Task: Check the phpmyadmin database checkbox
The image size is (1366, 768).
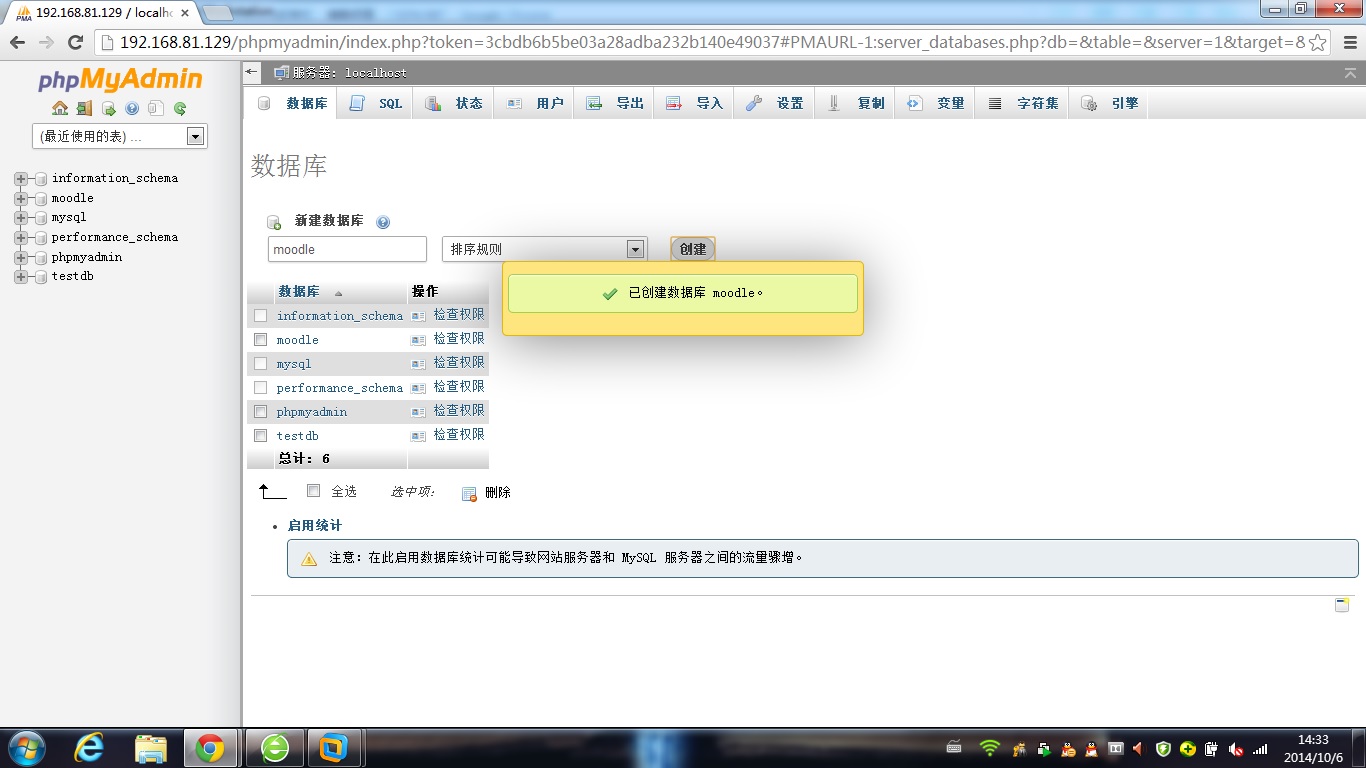Action: [260, 412]
